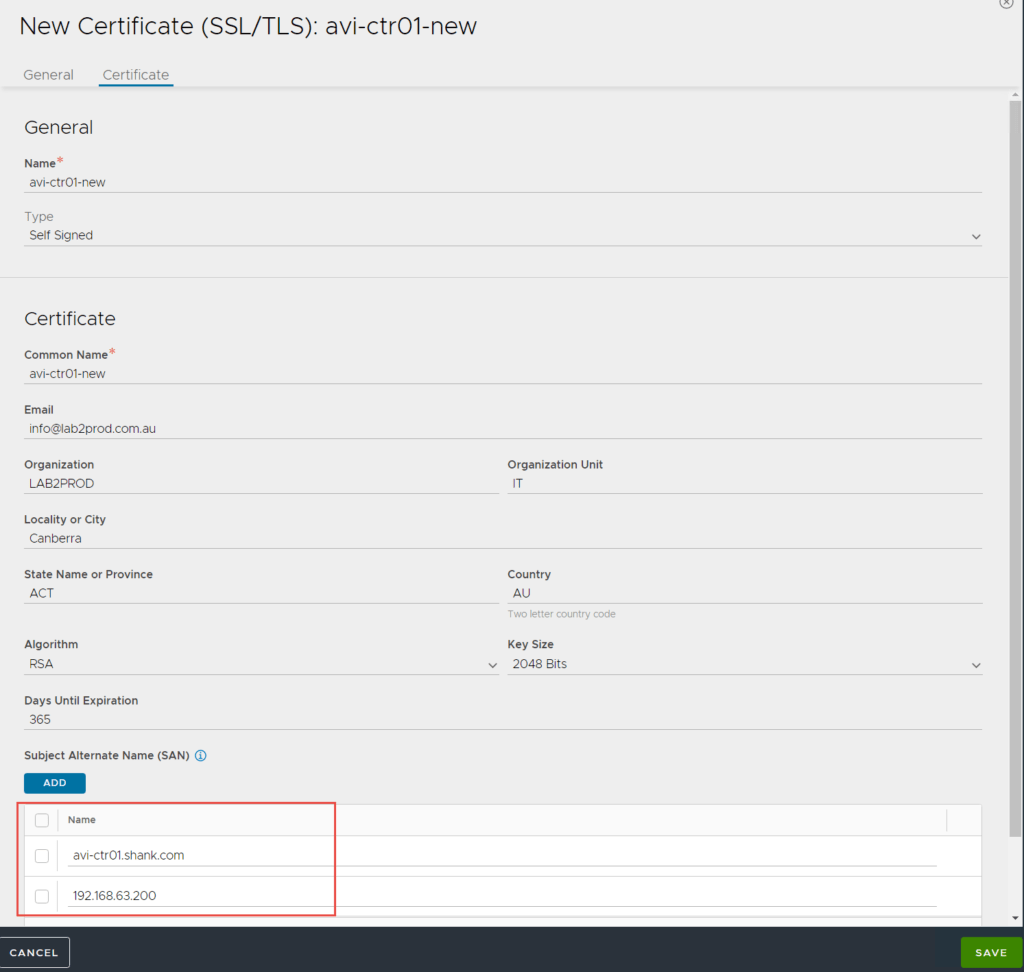Image resolution: width=1024 pixels, height=972 pixels.
Task: Click the Name column header in SAN table
Action: (82, 820)
